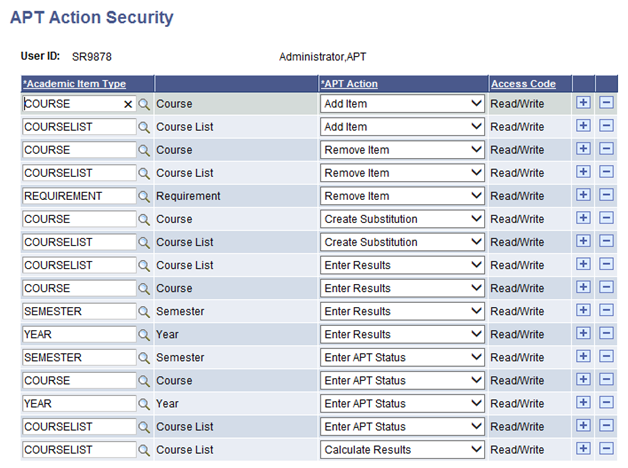
Task: Remove the Course List Calculate Results row
Action: (x=606, y=449)
